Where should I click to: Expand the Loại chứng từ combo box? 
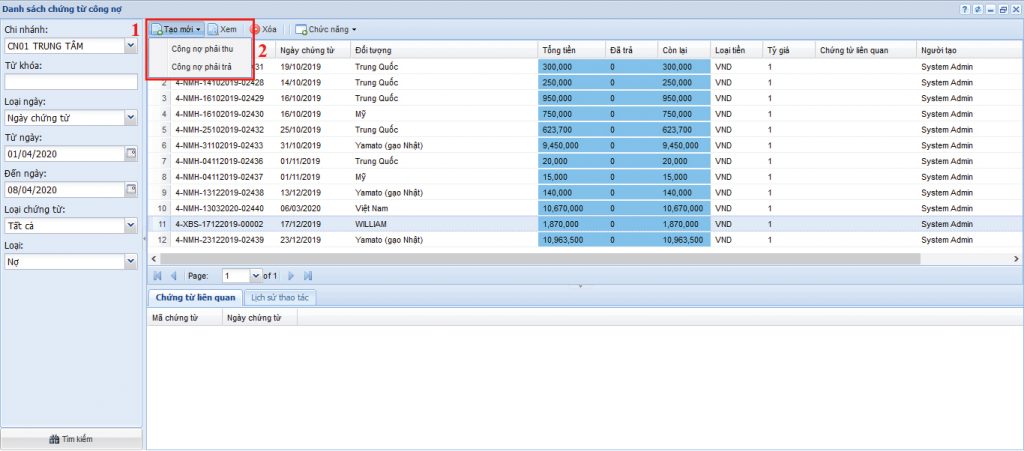coord(131,225)
